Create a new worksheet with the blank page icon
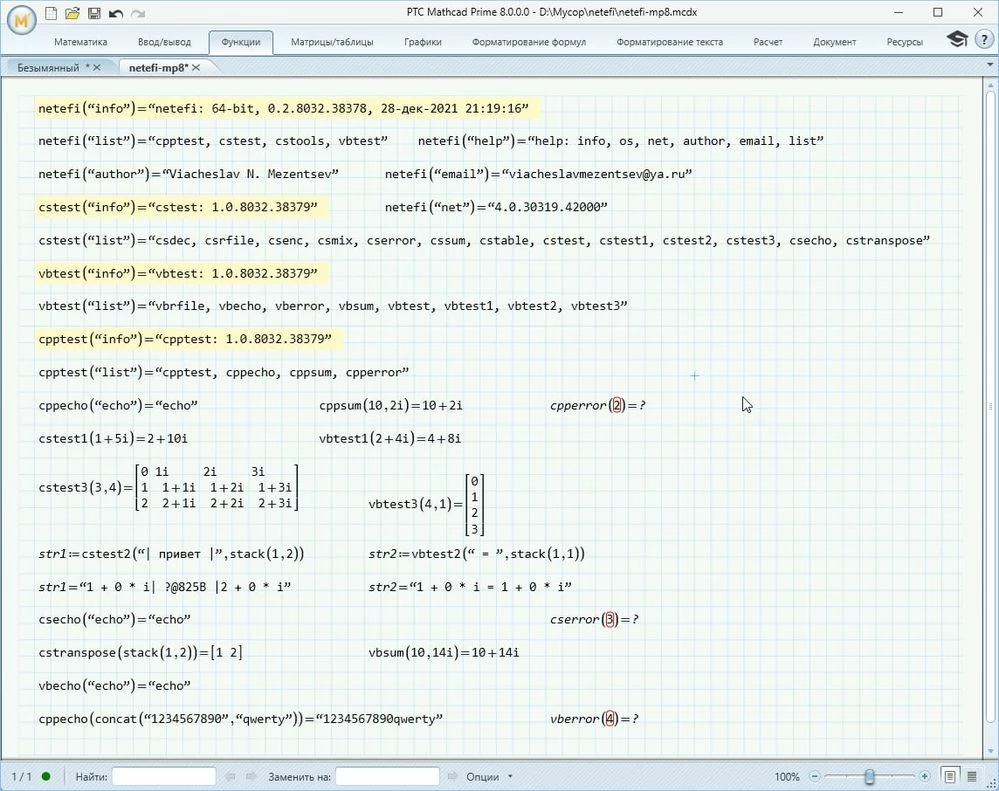The width and height of the screenshot is (999, 791). (x=51, y=13)
